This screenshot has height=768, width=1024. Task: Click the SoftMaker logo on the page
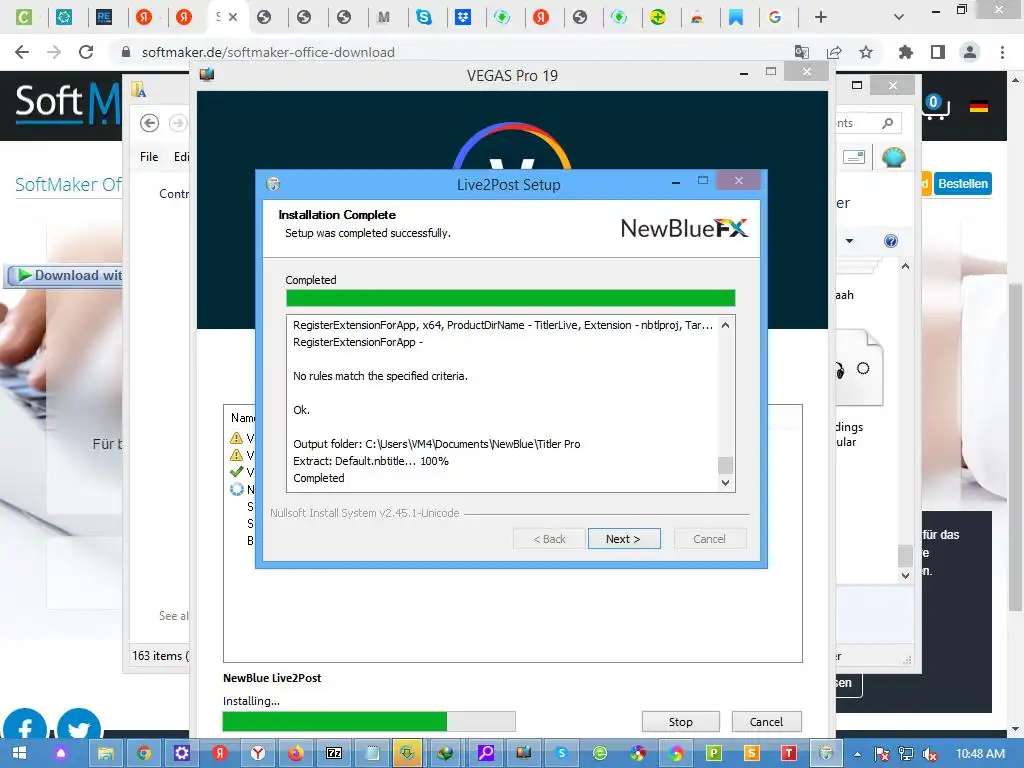69,103
